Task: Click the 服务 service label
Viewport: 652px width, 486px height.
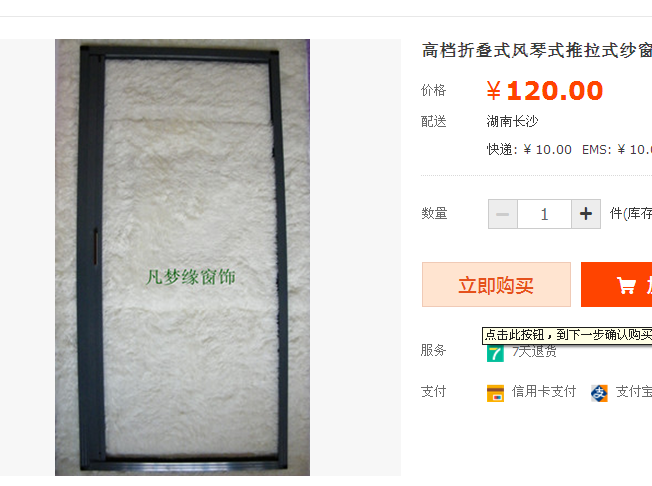Action: [x=433, y=350]
